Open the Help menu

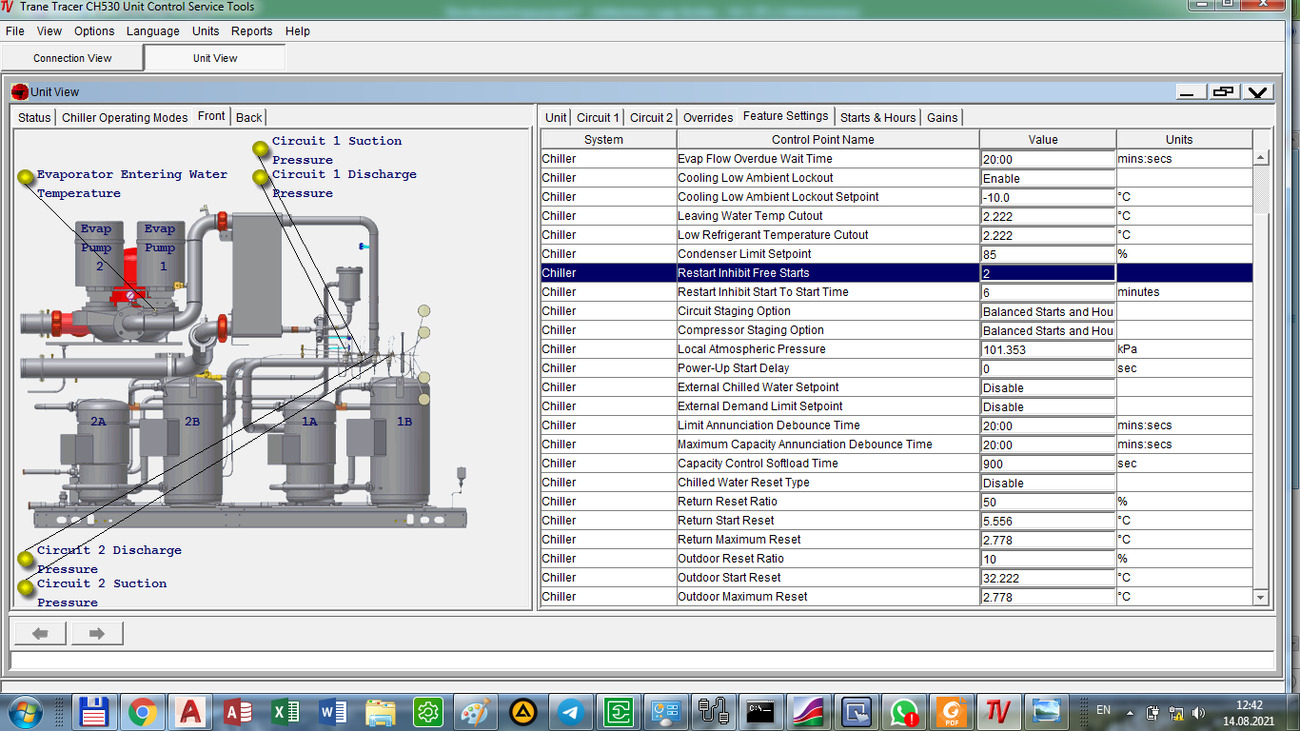298,31
